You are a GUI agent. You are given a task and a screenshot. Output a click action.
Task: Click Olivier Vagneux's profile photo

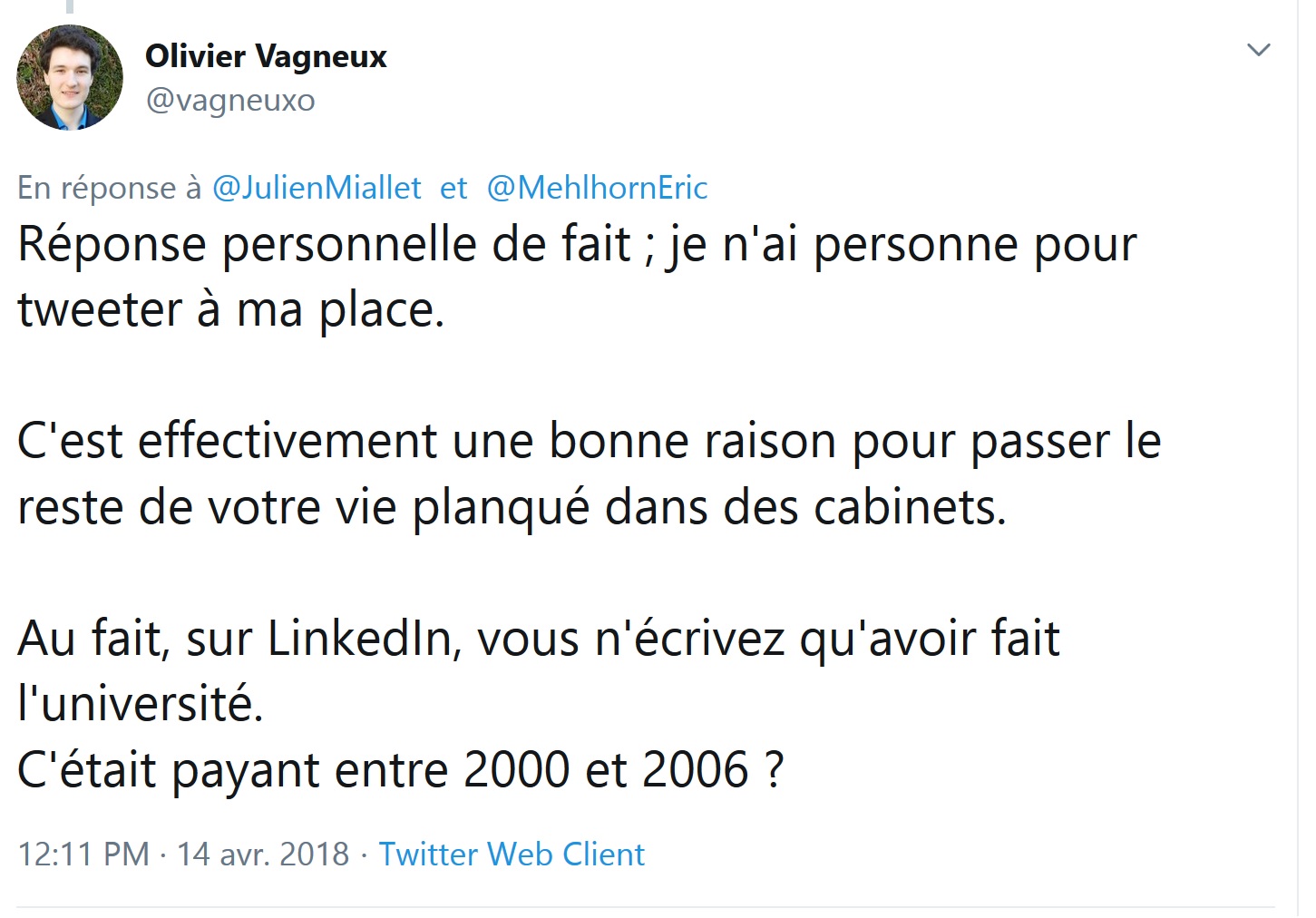coord(70,78)
